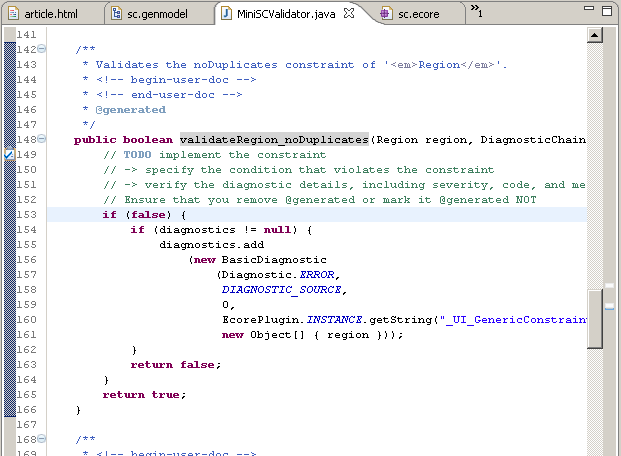Open the sc.genmodel editor tab
Image resolution: width=621 pixels, height=456 pixels.
pos(158,14)
